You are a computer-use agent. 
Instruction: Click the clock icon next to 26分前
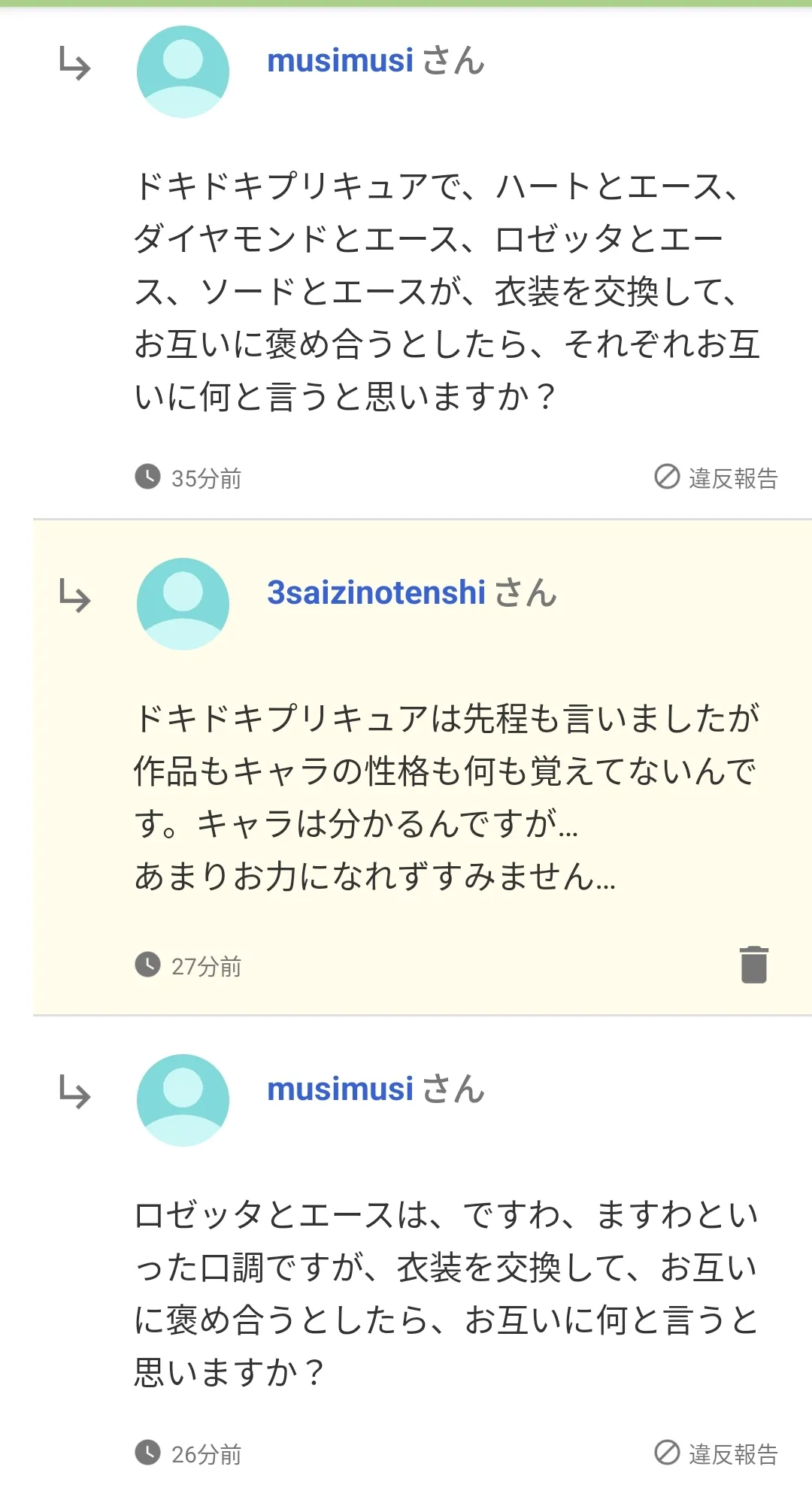[147, 1453]
